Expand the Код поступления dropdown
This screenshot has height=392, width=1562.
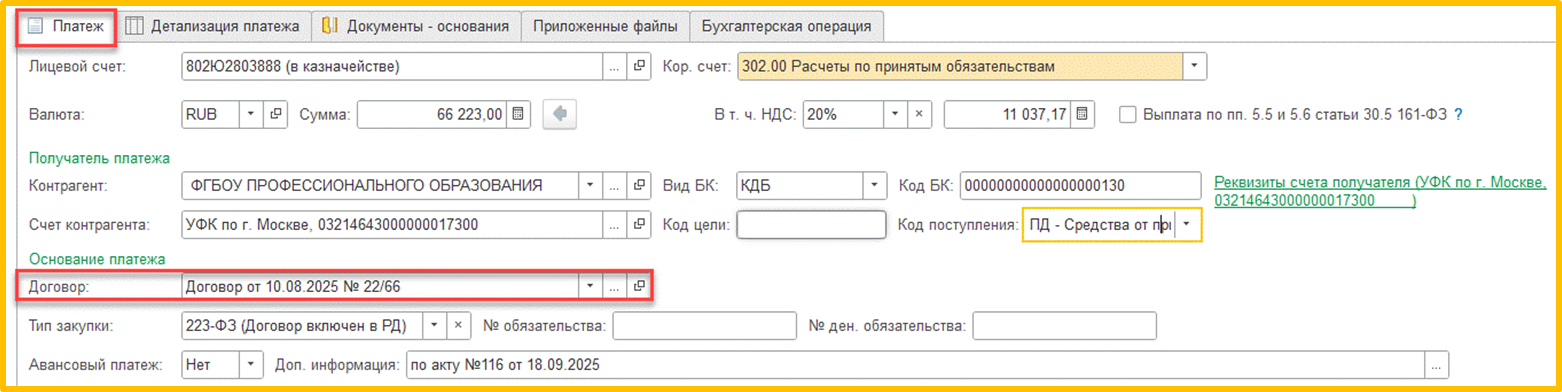coord(1187,225)
